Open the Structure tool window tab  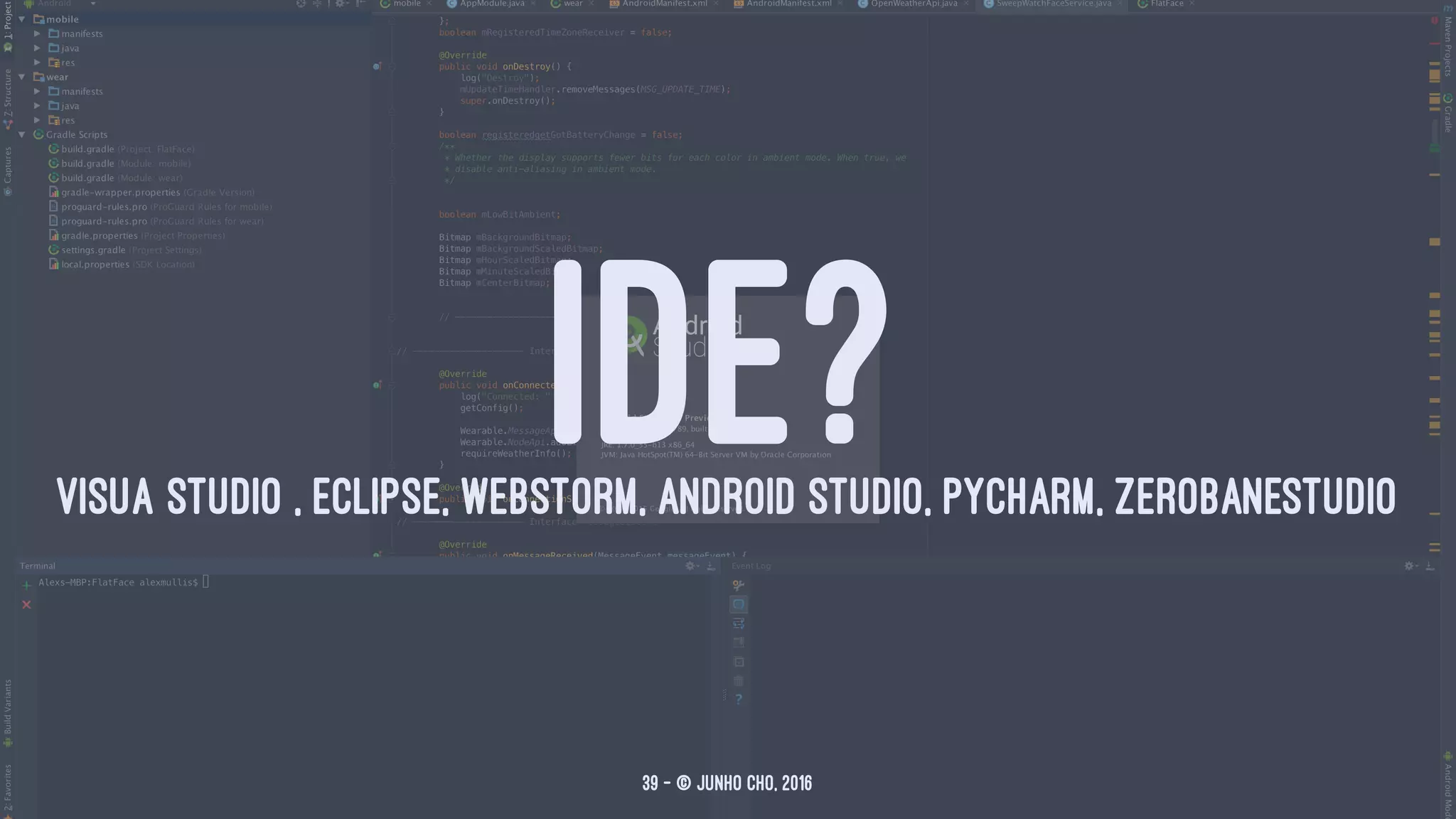(x=8, y=98)
